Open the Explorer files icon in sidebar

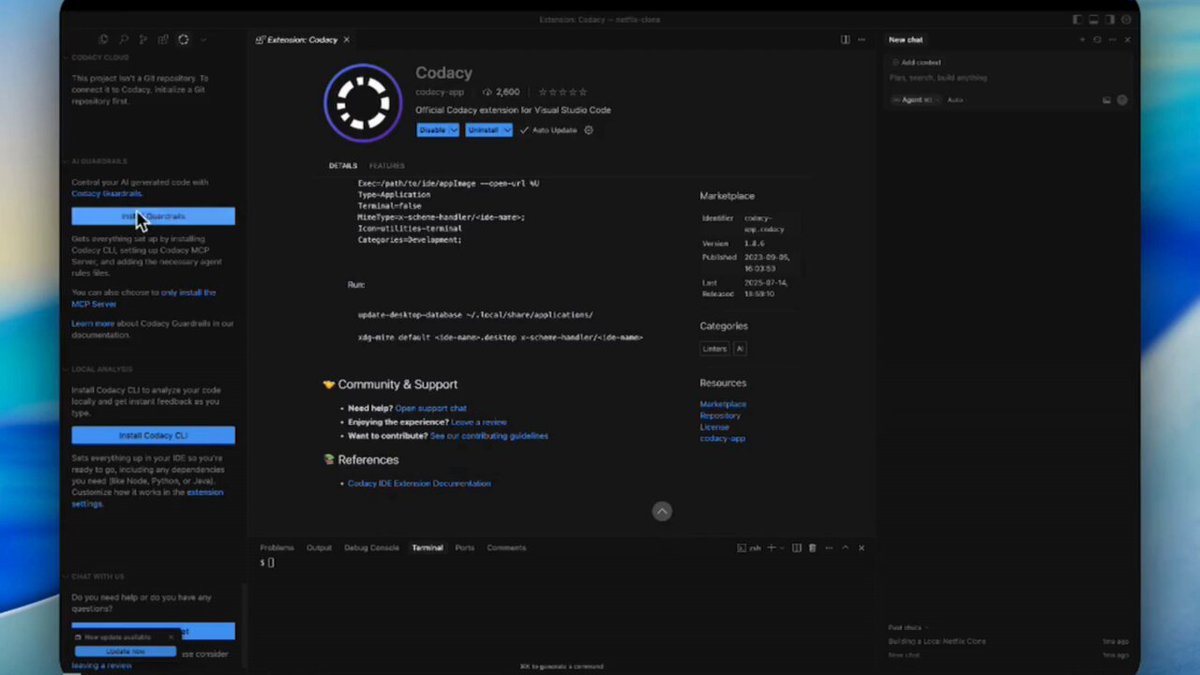(103, 40)
